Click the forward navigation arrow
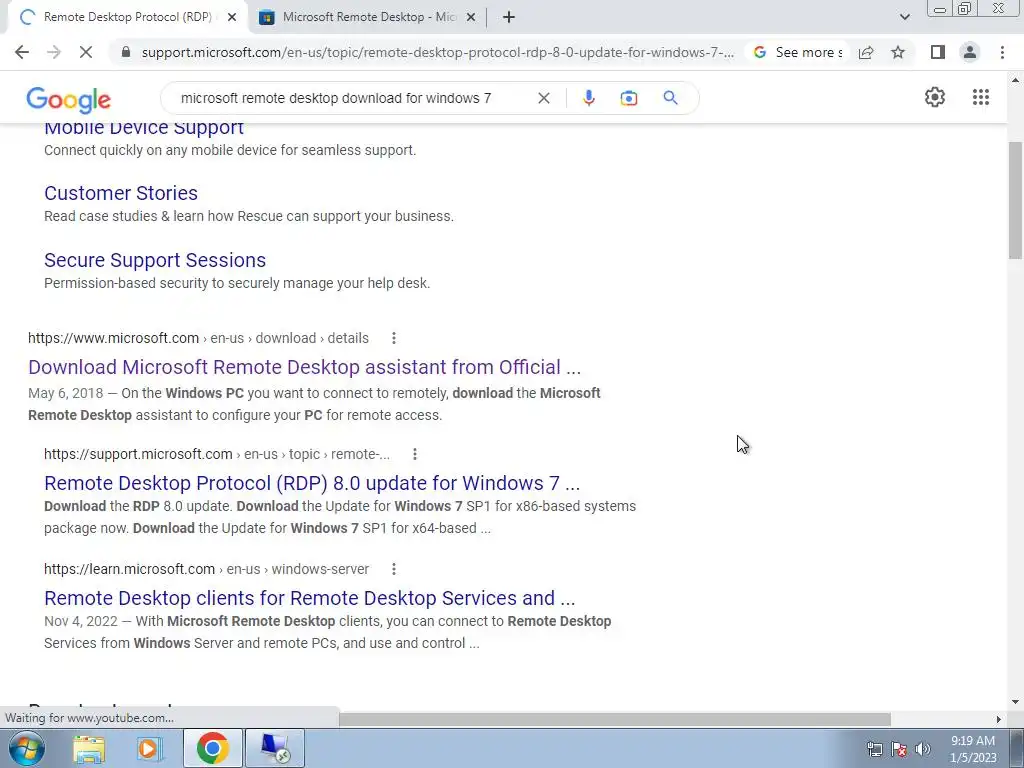 click(54, 52)
